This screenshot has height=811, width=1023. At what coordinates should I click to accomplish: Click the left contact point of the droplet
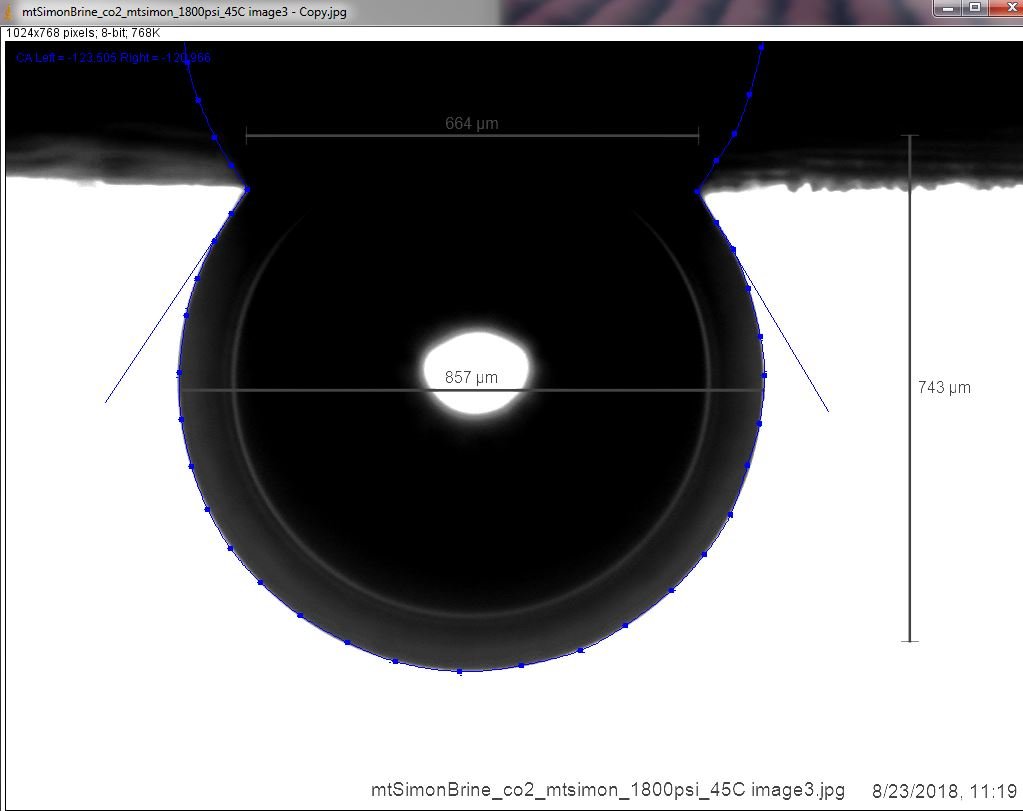click(247, 190)
